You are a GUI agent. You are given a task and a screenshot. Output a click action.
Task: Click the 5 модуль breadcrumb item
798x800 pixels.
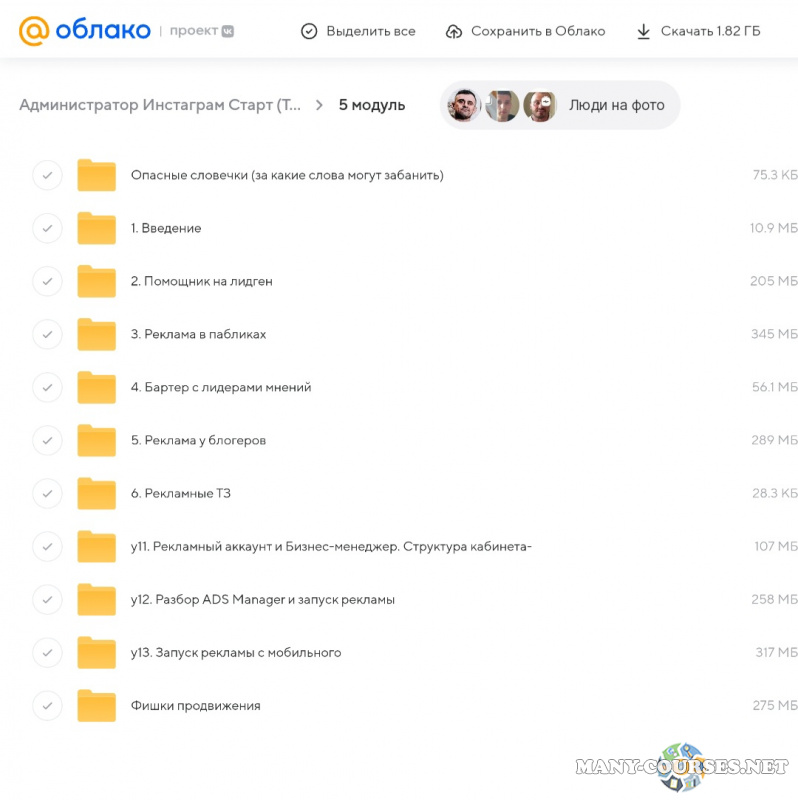[372, 105]
